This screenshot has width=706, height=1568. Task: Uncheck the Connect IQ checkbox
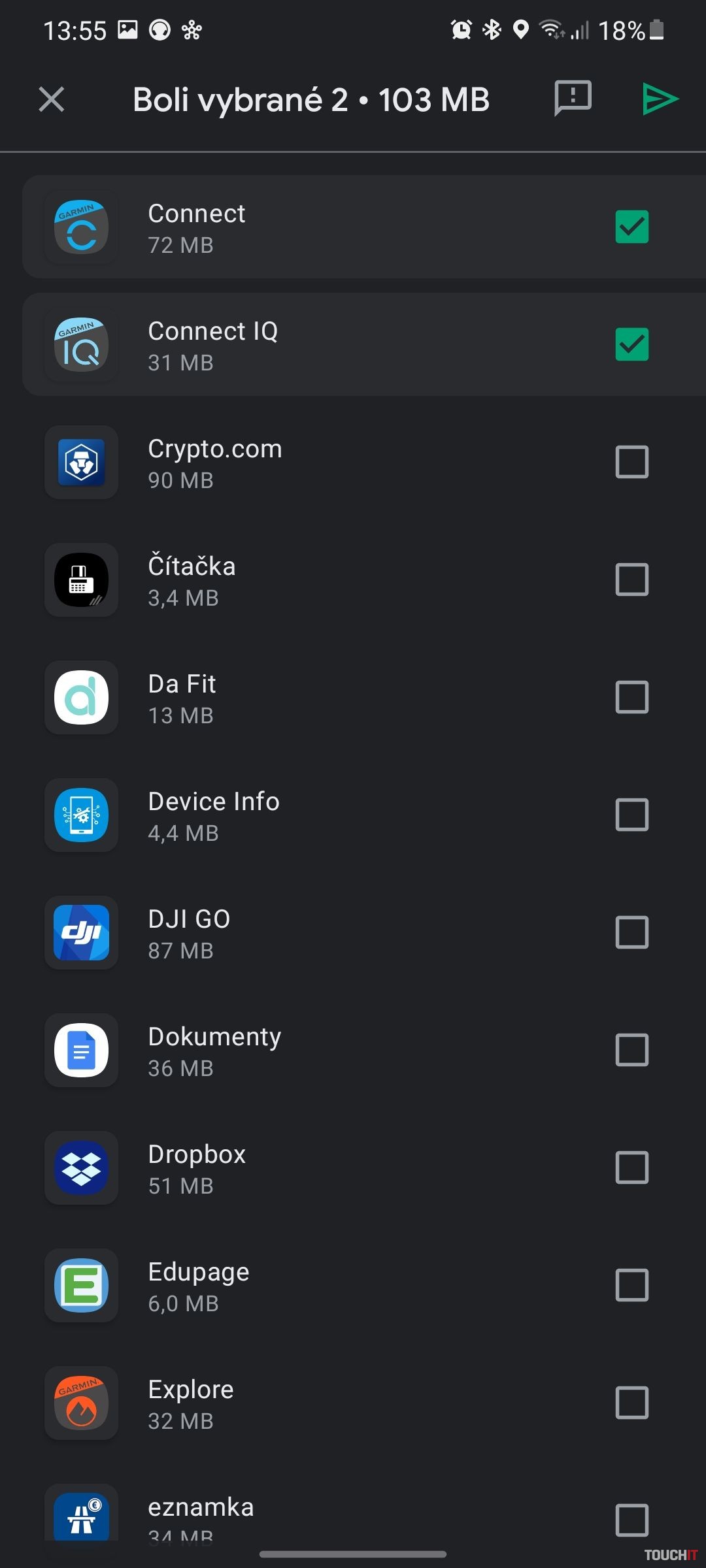(631, 345)
